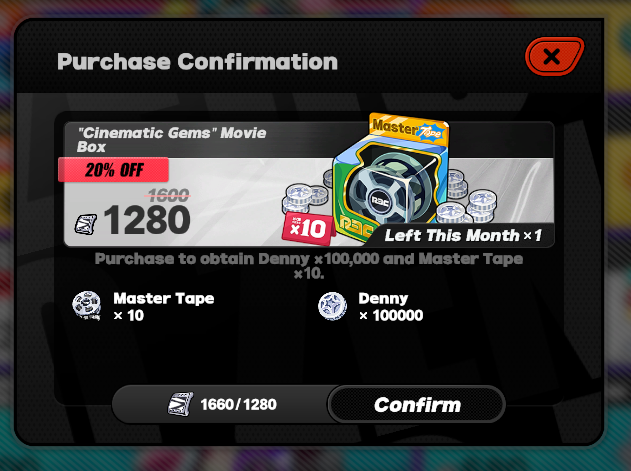Click the Confirm purchase button
631x471 pixels.
tap(417, 405)
